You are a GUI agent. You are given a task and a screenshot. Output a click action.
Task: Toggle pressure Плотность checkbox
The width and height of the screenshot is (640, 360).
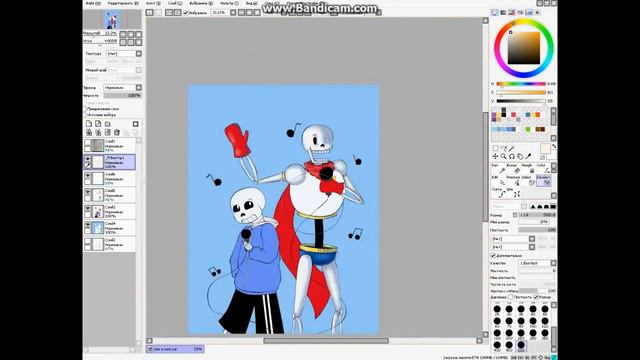[x=510, y=297]
